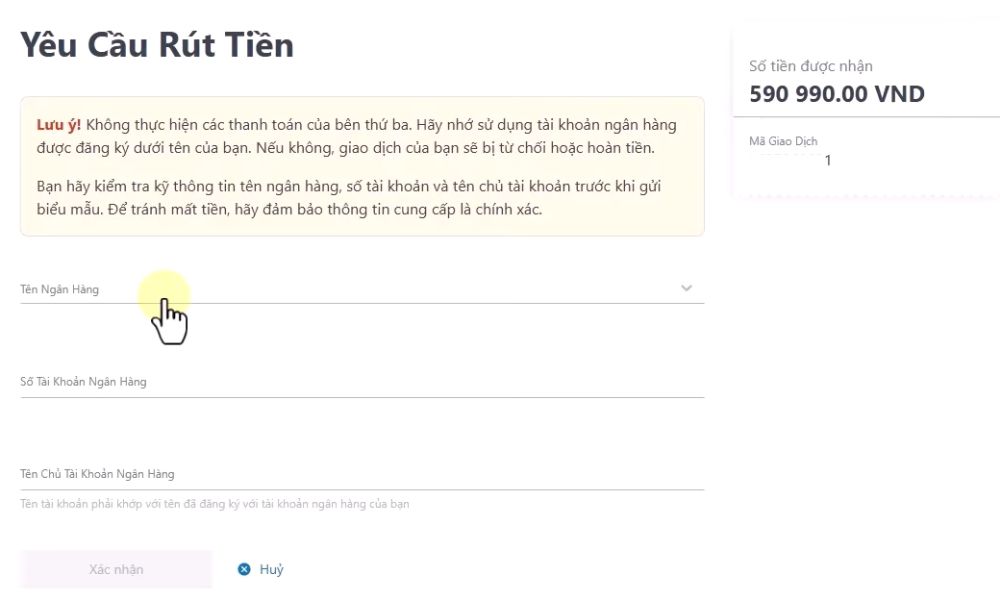
Task: Click the Số tiền được nhận label
Action: [x=811, y=65]
